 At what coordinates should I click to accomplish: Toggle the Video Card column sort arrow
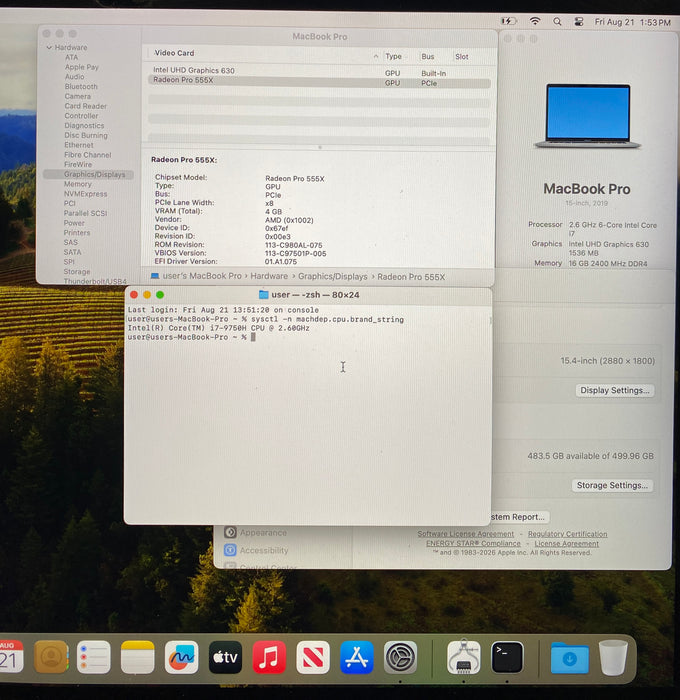[x=375, y=56]
